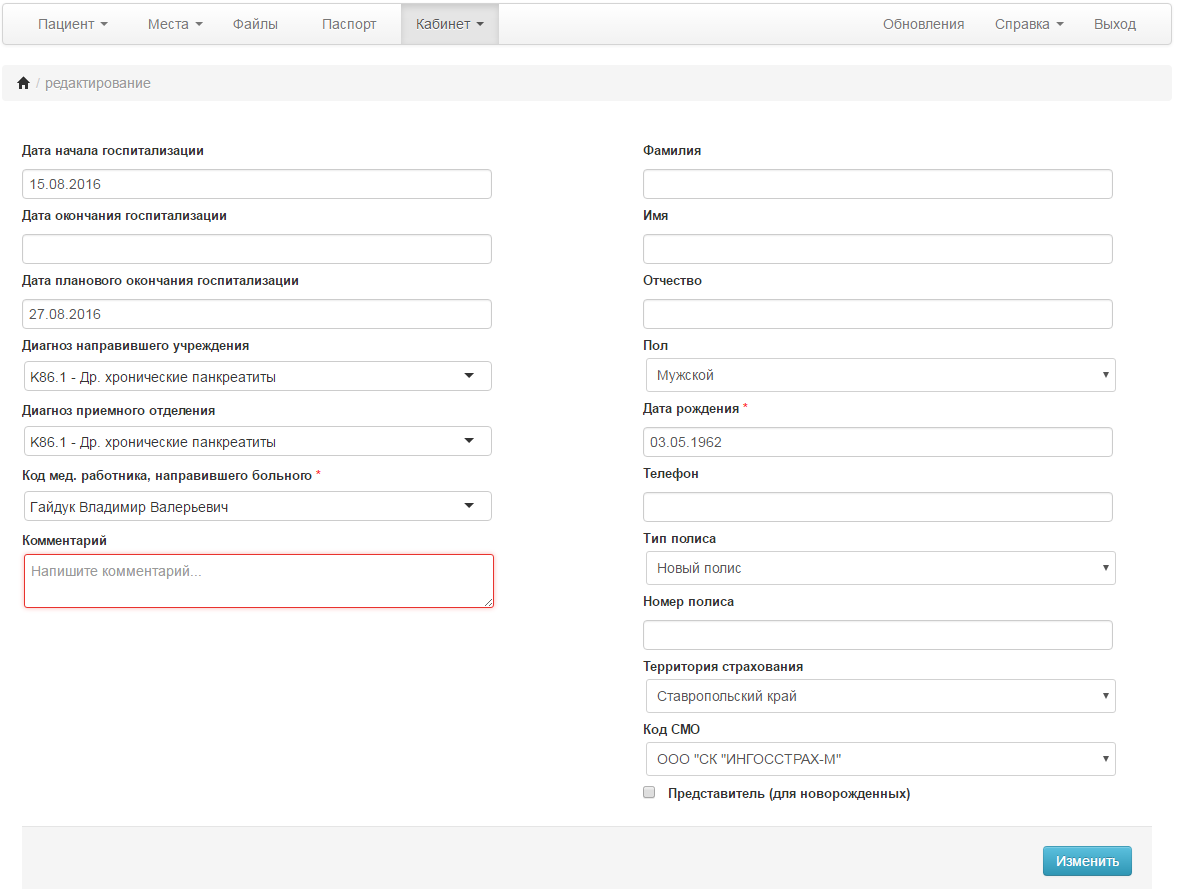Focus the Комментарий text area

pos(259,581)
